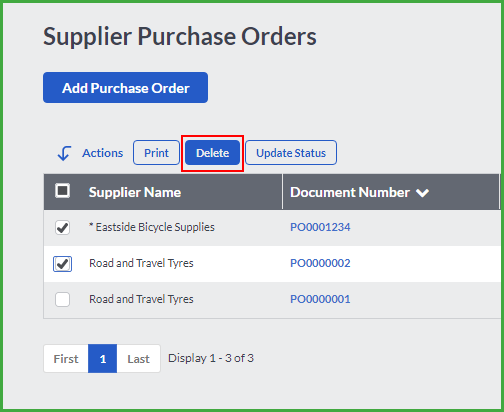Screen dimensions: 504x412
Task: Click the Actions curved arrow icon
Action: pos(64,153)
